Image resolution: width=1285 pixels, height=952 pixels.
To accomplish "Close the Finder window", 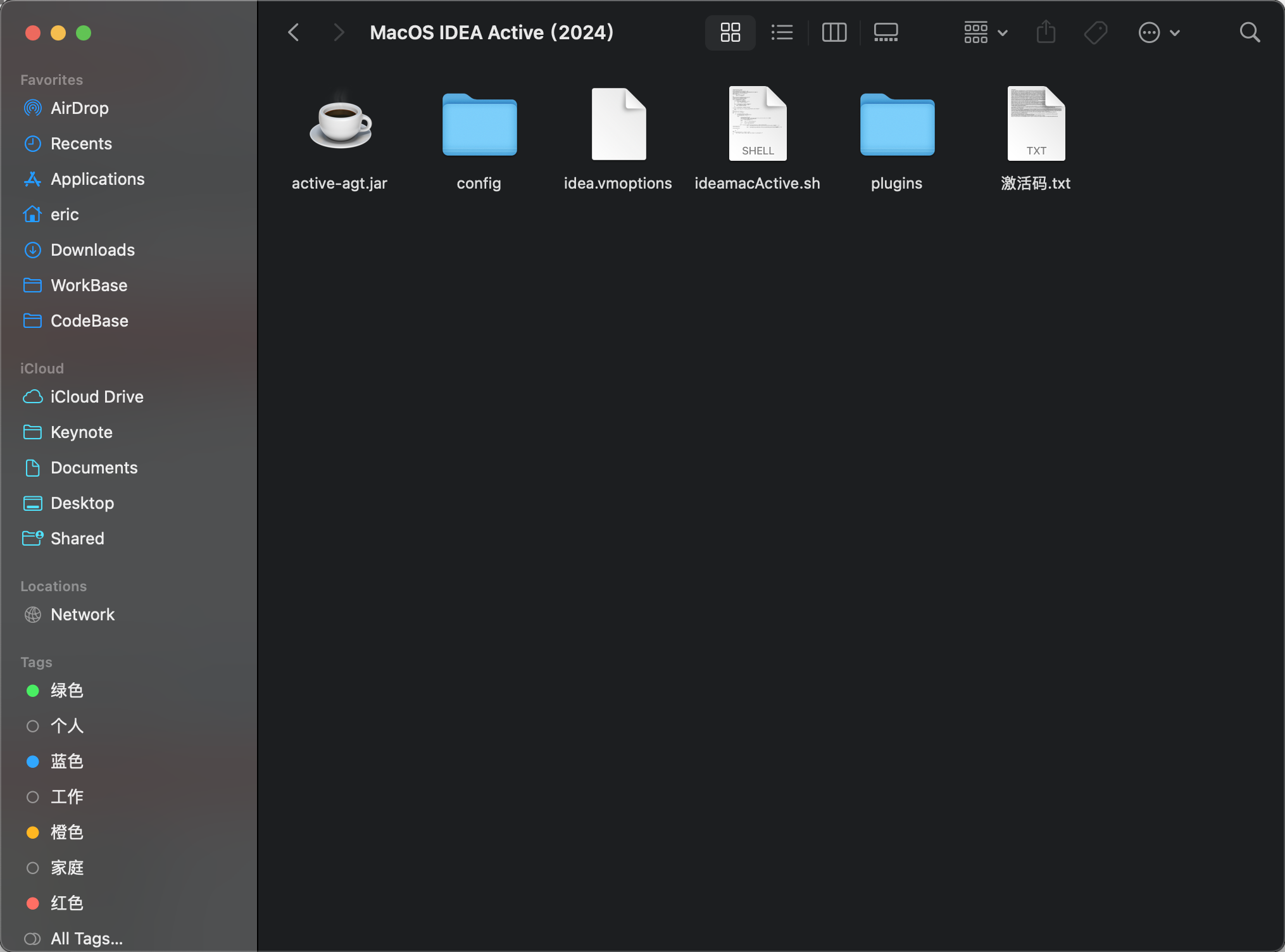I will tap(33, 33).
